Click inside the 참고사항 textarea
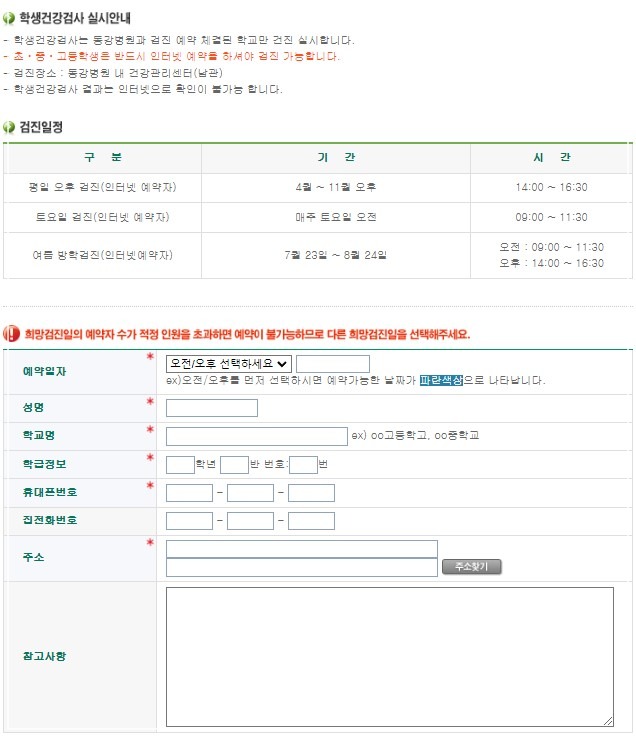636x737 pixels. [x=390, y=657]
